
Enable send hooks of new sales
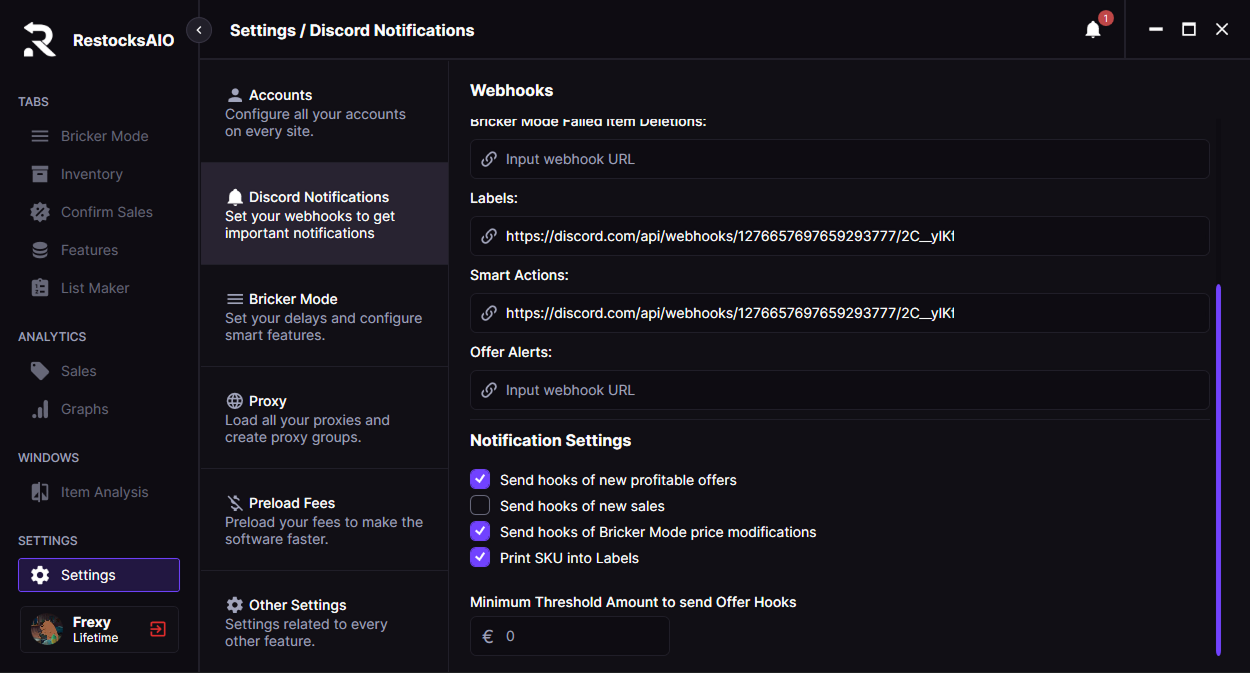coord(480,506)
